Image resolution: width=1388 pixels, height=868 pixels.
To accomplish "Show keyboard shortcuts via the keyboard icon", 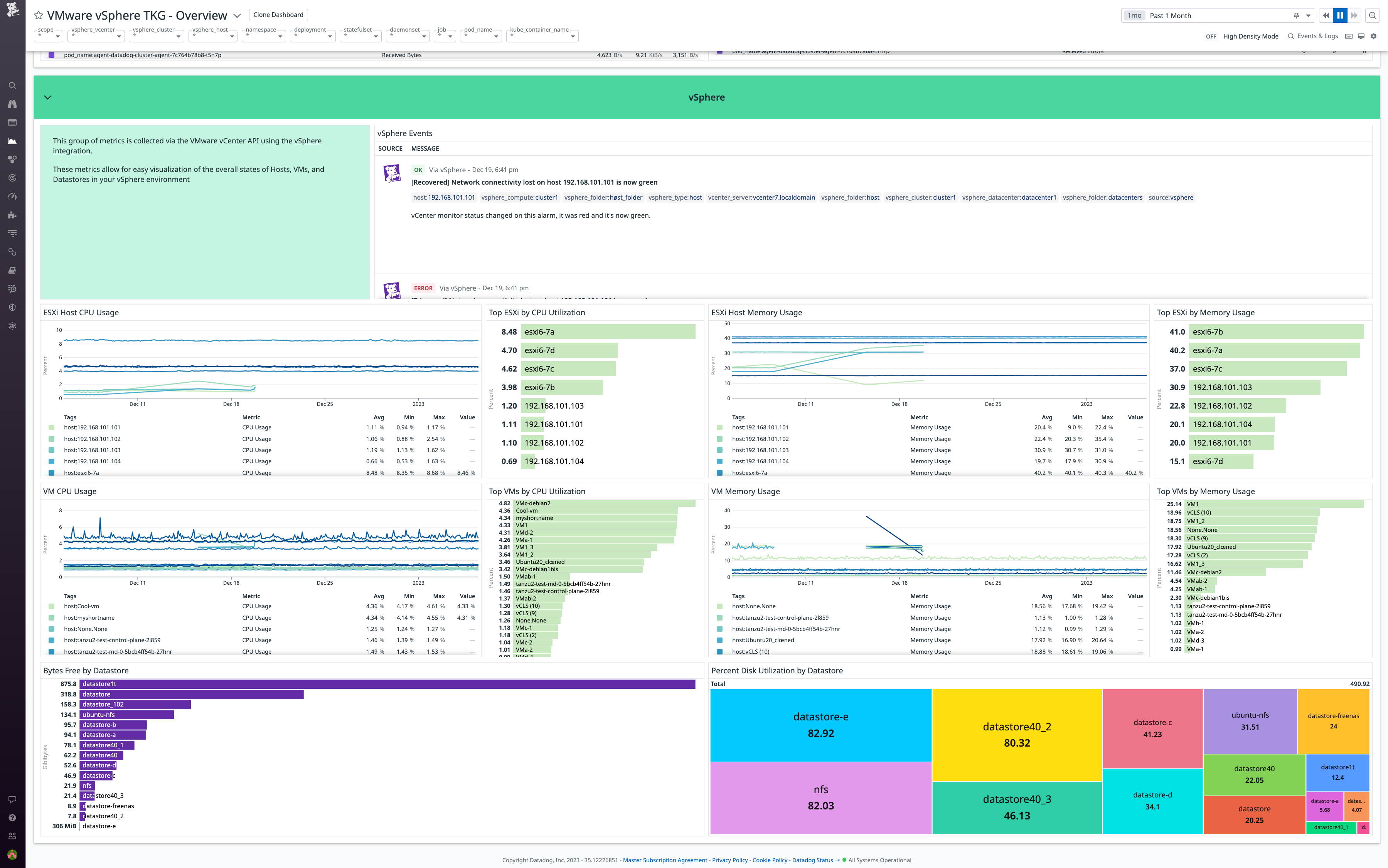I will [x=1348, y=35].
